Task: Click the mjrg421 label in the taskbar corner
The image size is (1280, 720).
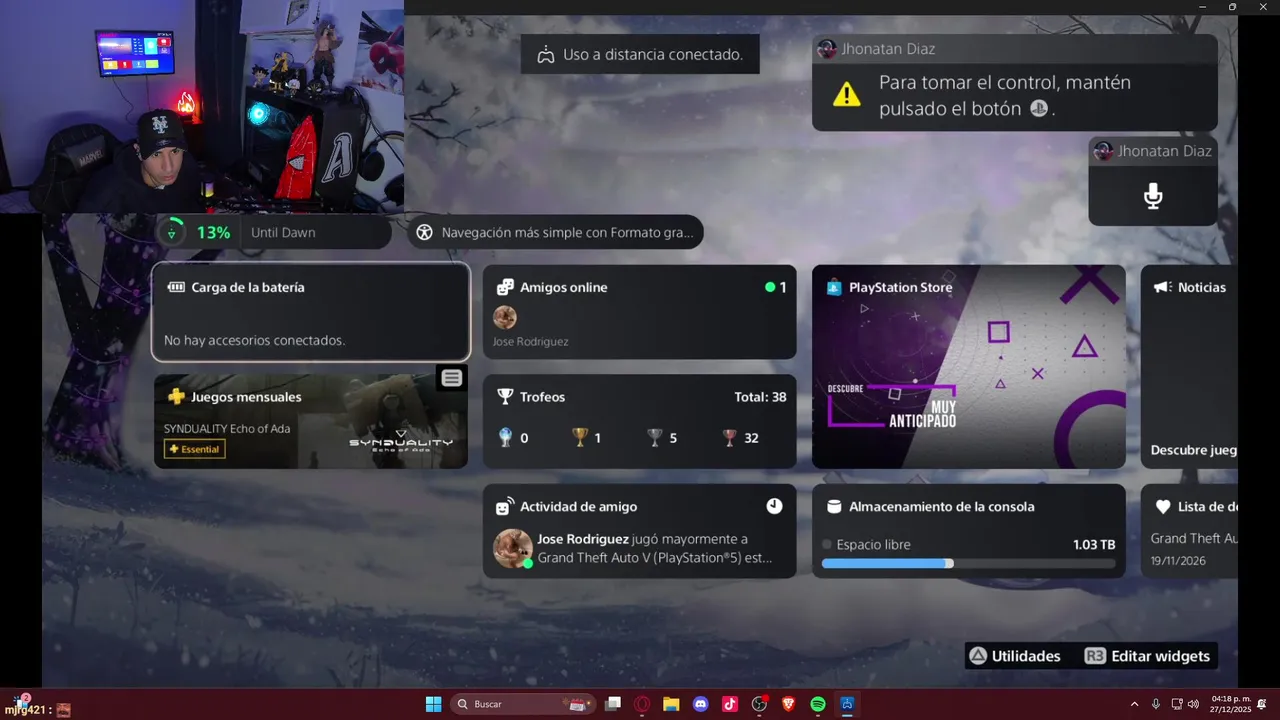Action: (25, 710)
